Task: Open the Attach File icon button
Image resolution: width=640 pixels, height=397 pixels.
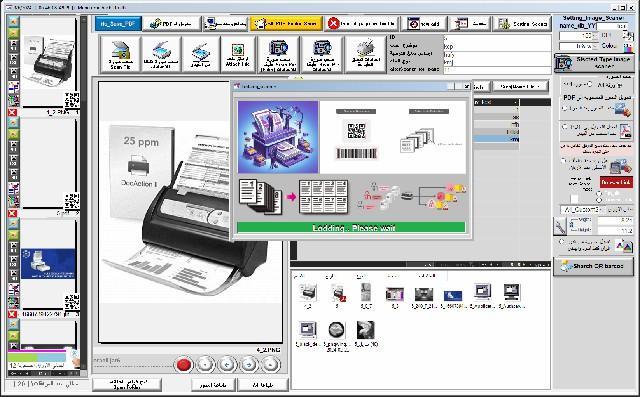Action: click(238, 54)
